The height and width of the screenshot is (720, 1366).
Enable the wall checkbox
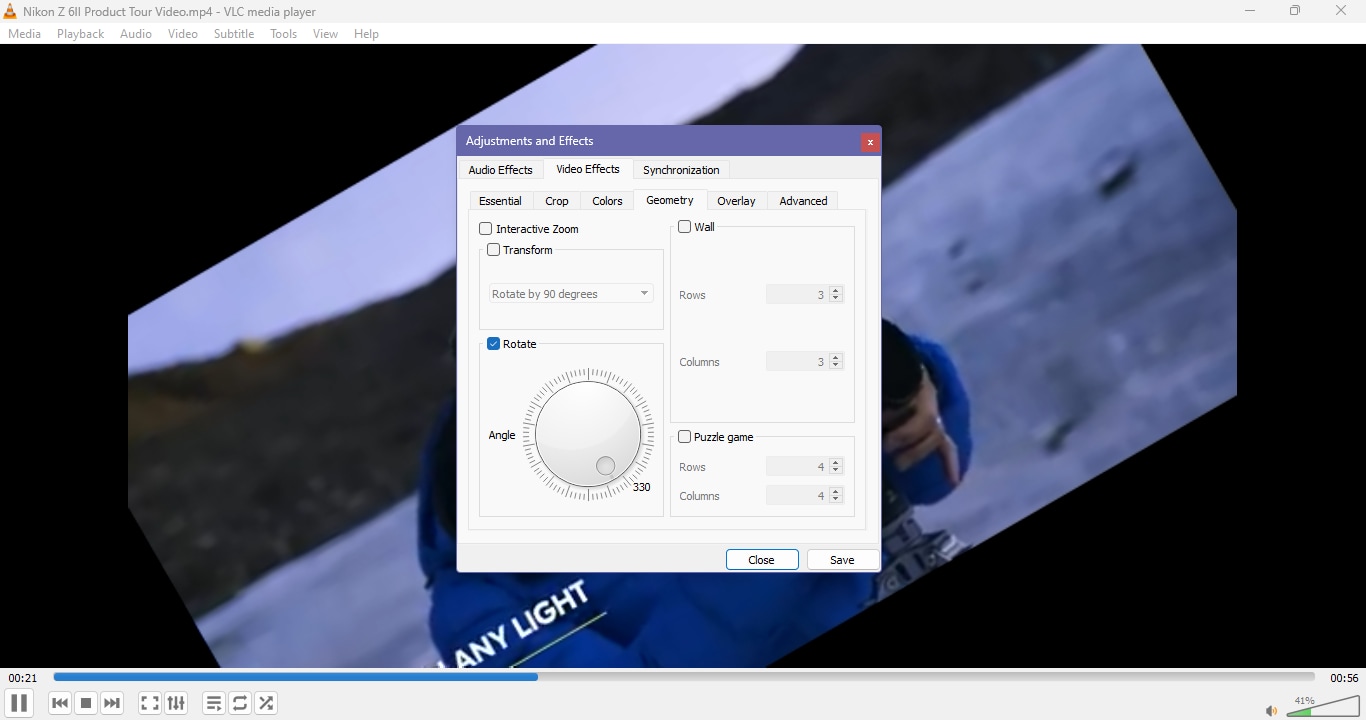tap(685, 227)
